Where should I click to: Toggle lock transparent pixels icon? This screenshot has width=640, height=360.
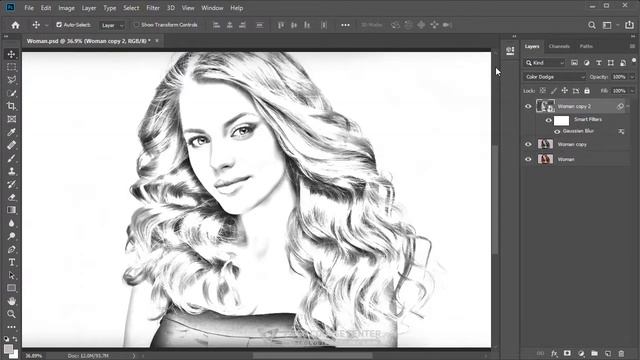542,91
